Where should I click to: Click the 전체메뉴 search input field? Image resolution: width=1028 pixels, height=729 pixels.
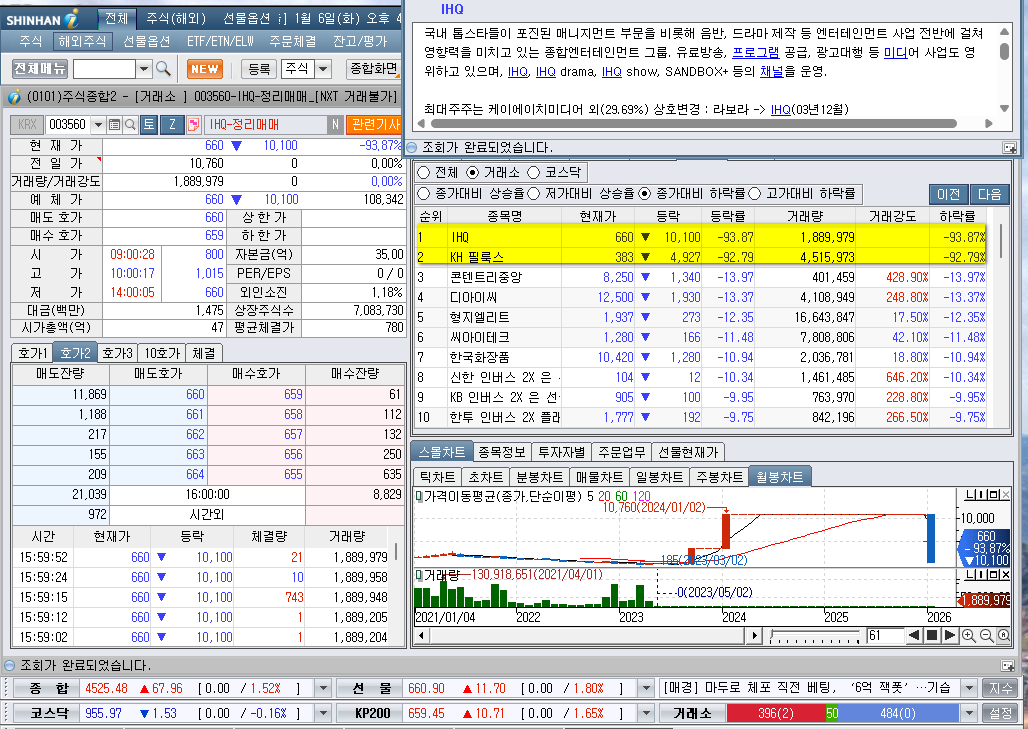104,69
